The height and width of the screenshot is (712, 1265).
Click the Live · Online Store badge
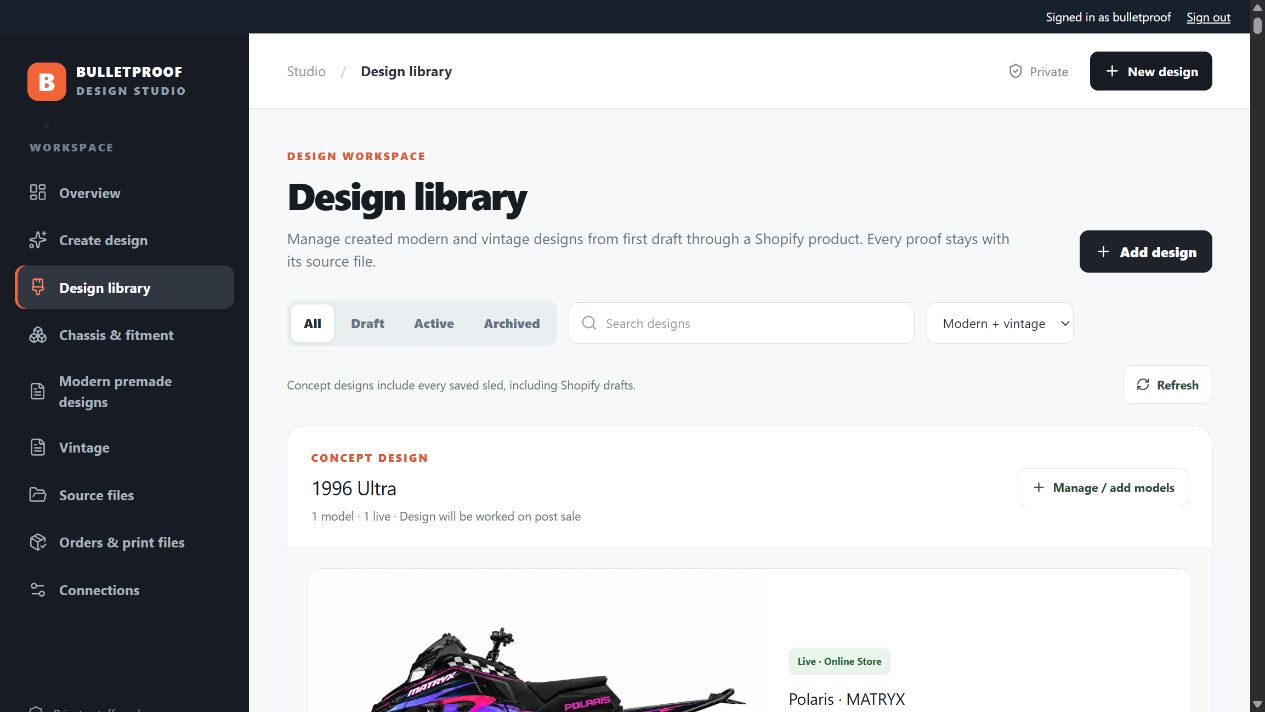839,661
